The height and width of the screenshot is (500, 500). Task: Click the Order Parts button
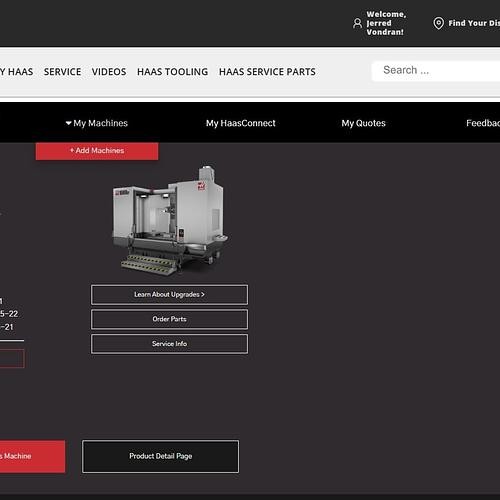169,319
